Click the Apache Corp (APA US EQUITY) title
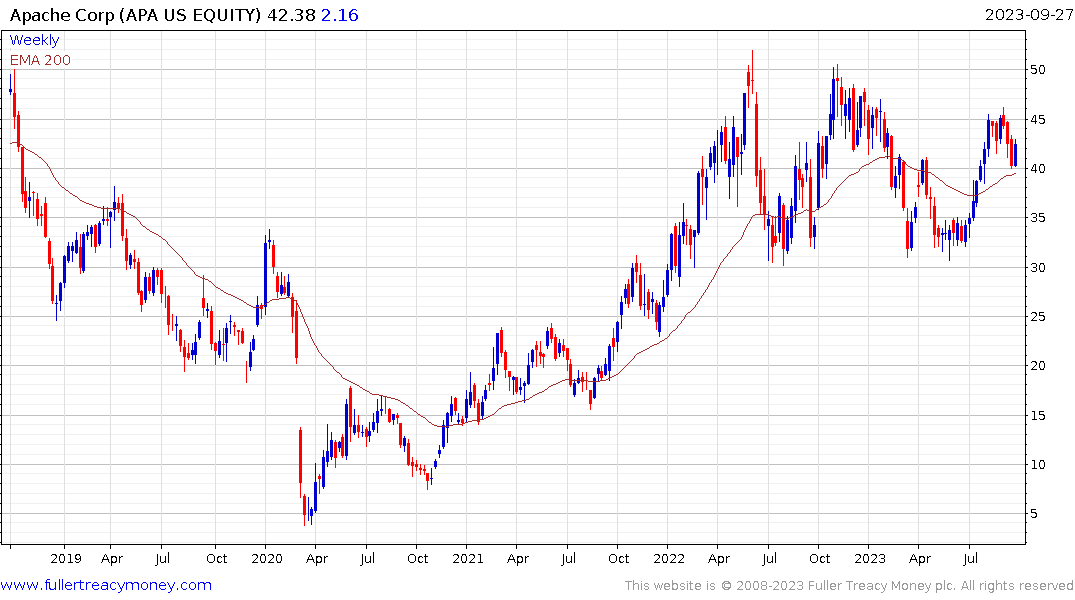 click(135, 15)
